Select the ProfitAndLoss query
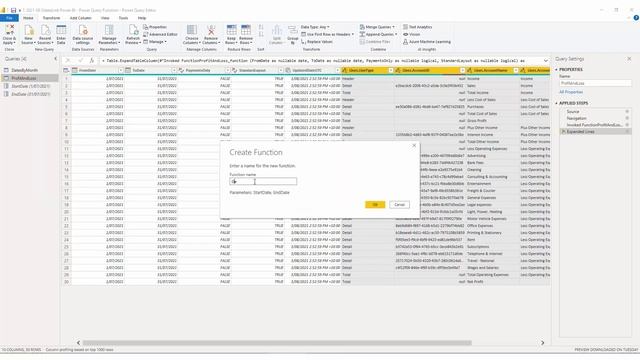640x360 pixels. [x=29, y=78]
